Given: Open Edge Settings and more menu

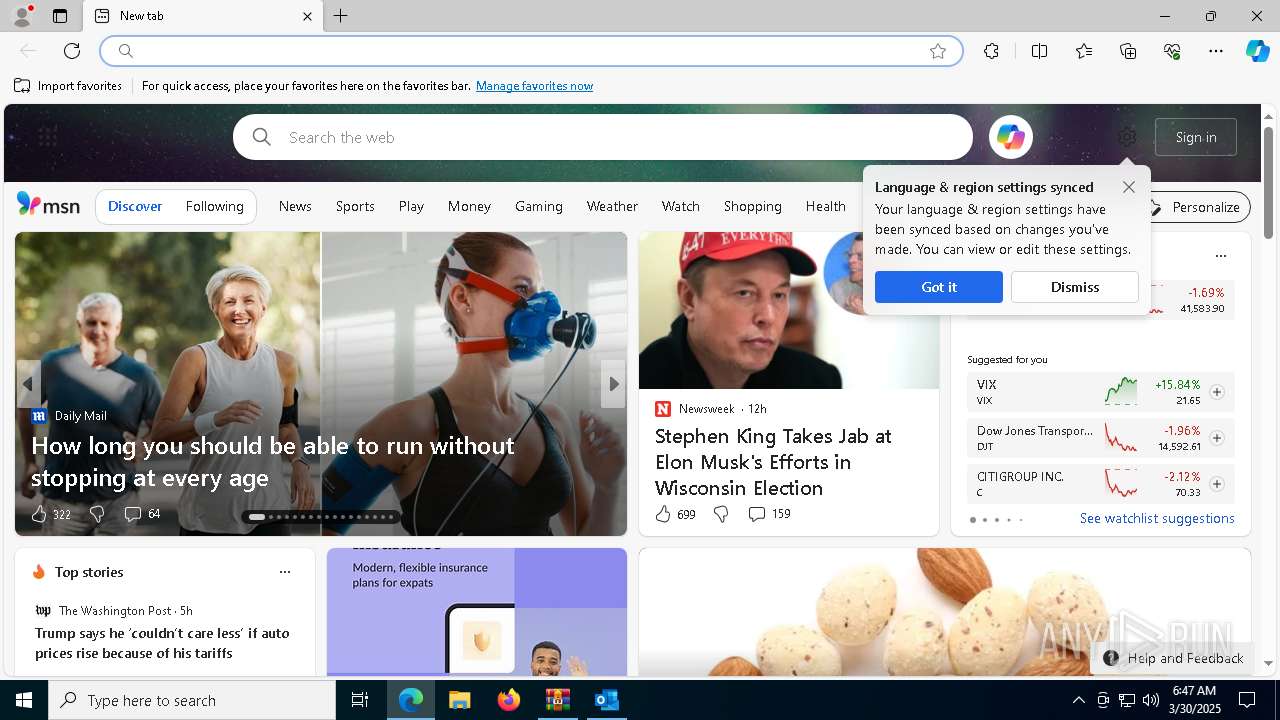Looking at the screenshot, I should (x=1216, y=51).
